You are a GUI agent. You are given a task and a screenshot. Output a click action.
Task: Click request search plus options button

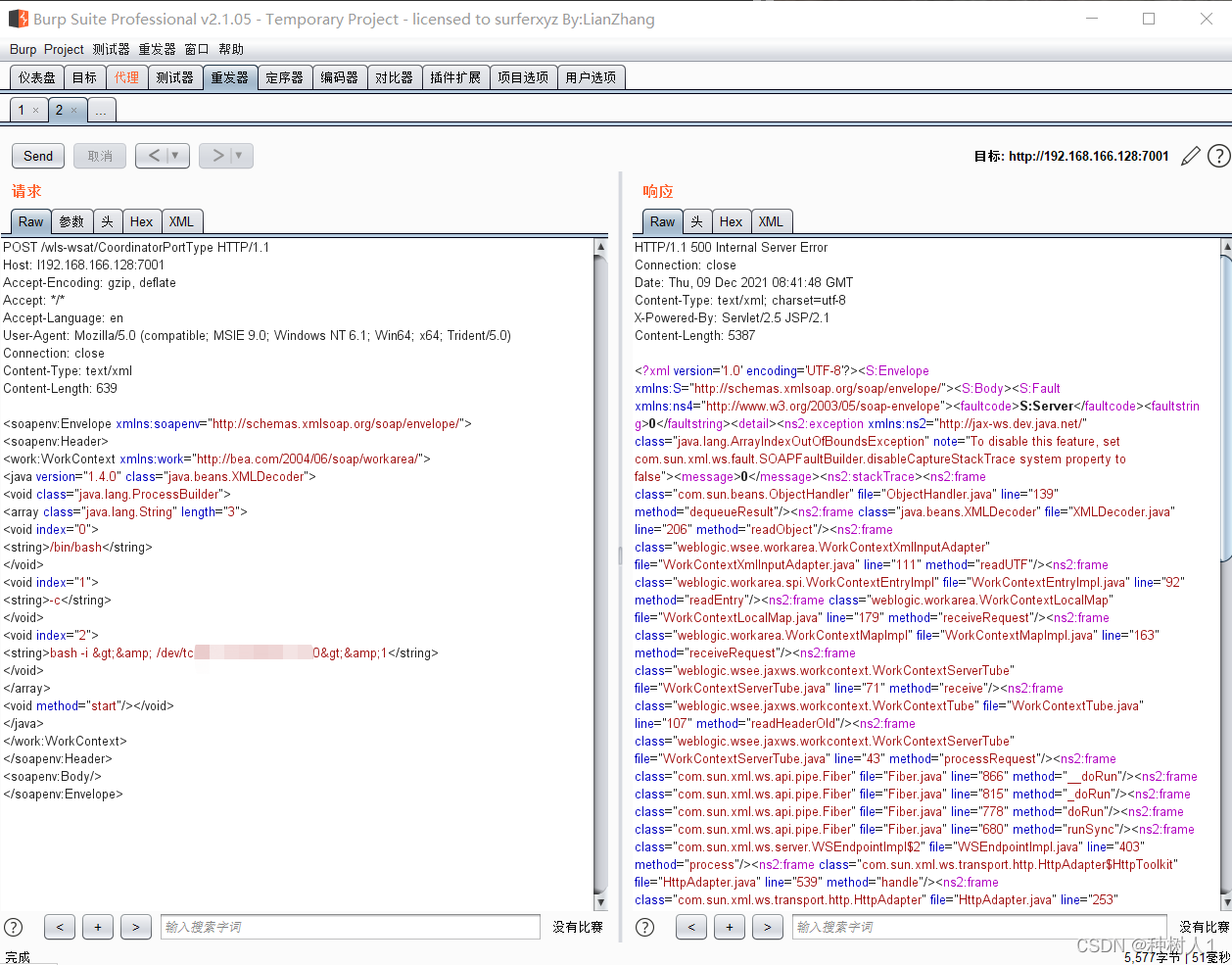[98, 927]
